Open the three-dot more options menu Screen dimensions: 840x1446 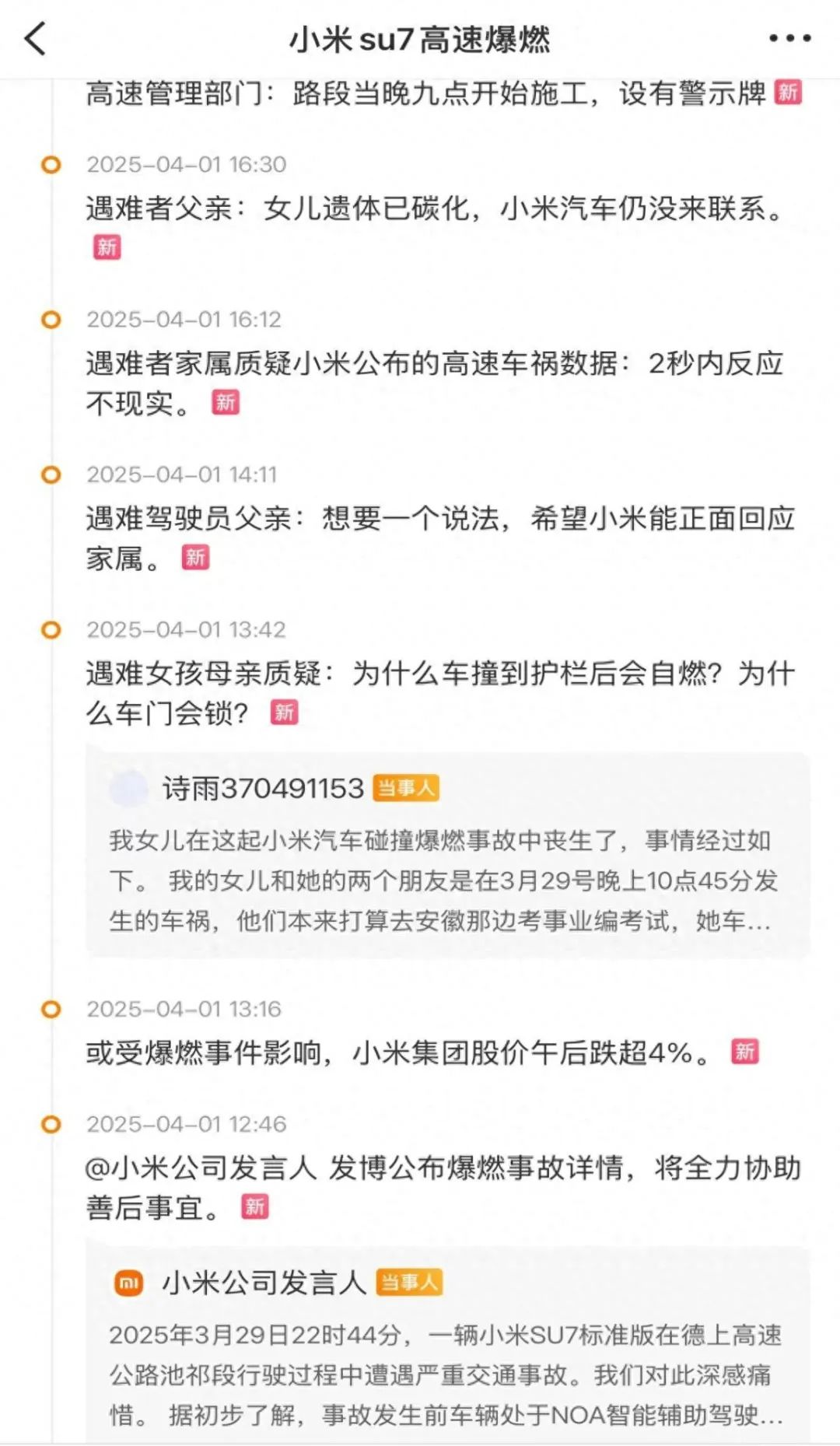point(789,38)
